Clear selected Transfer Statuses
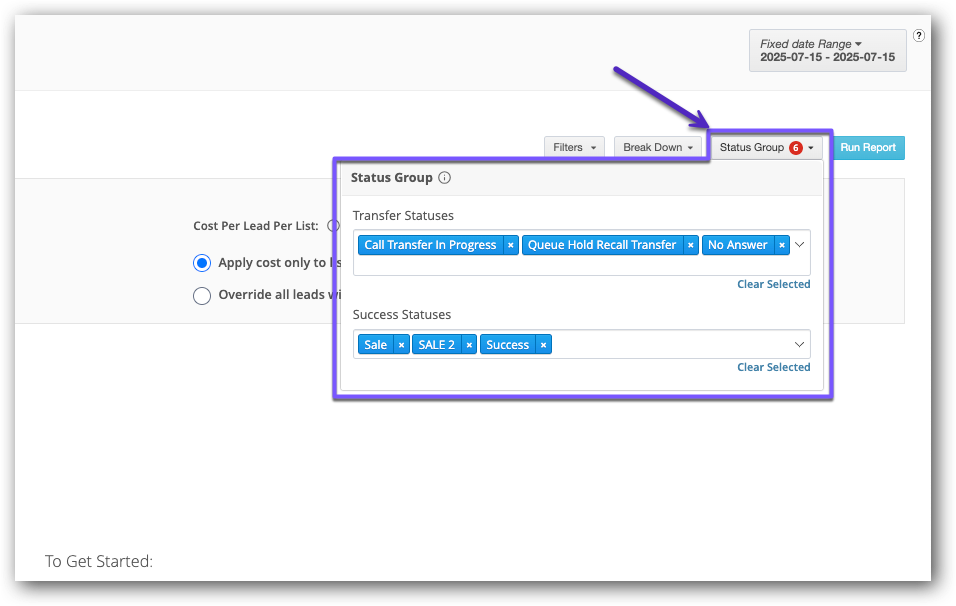Image resolution: width=956 pixels, height=606 pixels. [x=773, y=285]
